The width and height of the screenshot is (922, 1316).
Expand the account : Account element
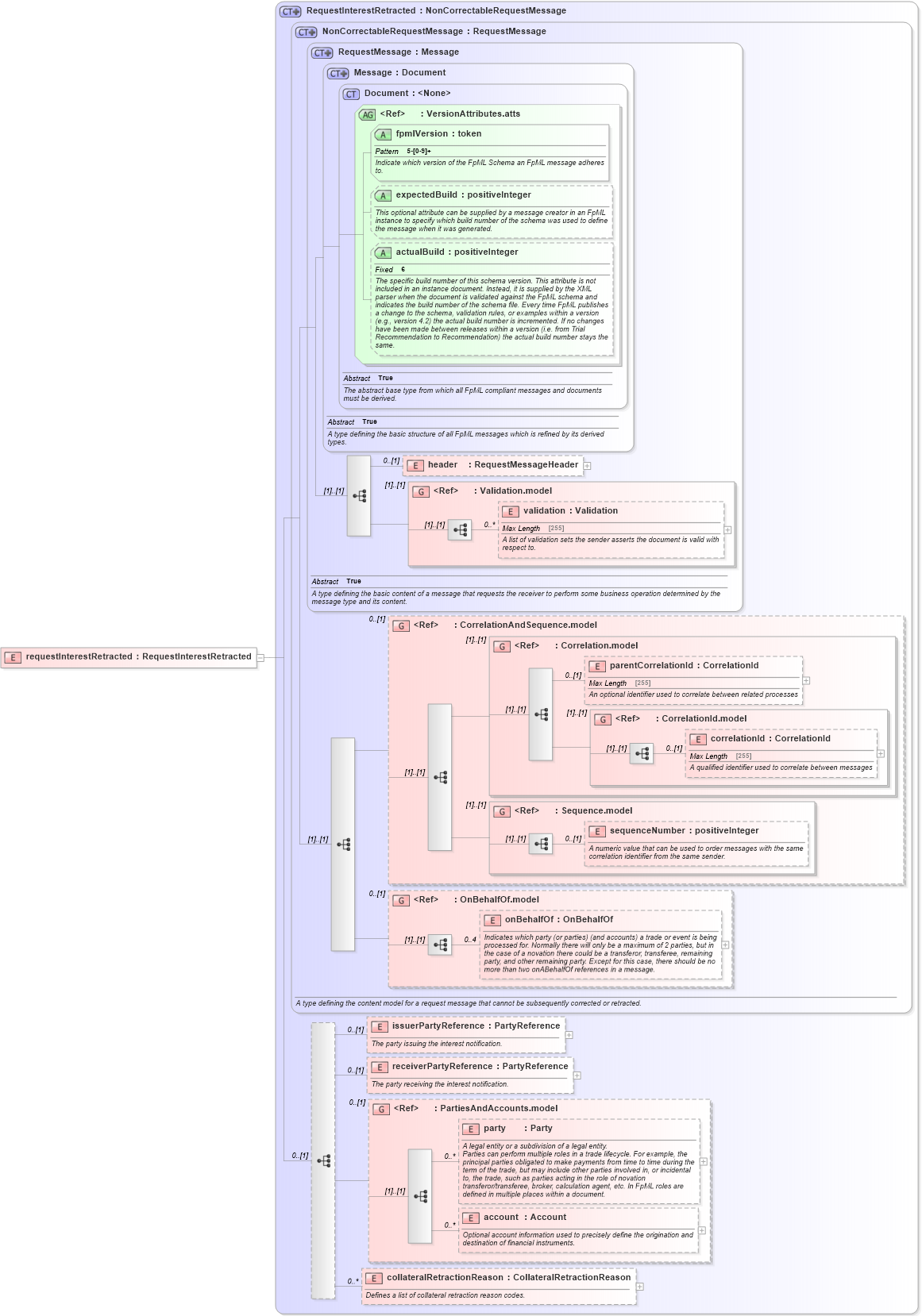coord(702,1230)
